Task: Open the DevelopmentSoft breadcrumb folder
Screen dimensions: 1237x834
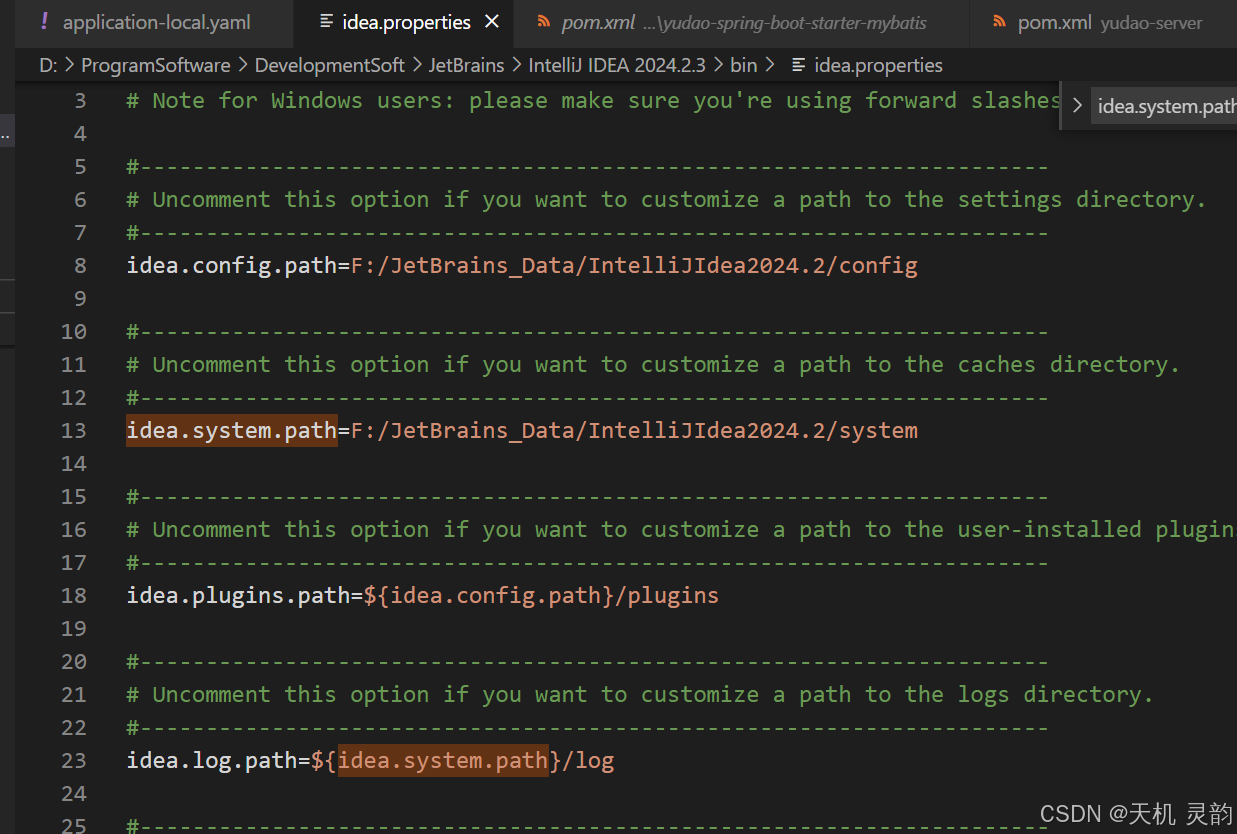Action: [x=329, y=65]
